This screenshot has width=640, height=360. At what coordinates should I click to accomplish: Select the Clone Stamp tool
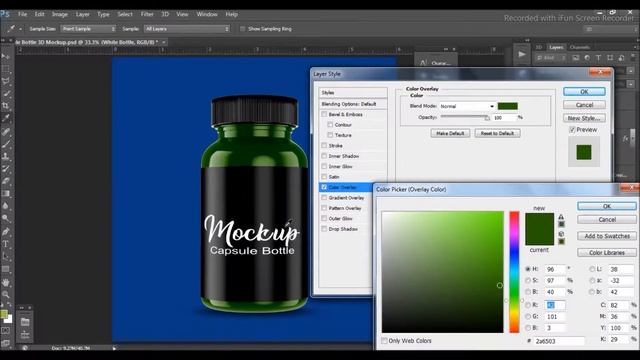(6, 156)
